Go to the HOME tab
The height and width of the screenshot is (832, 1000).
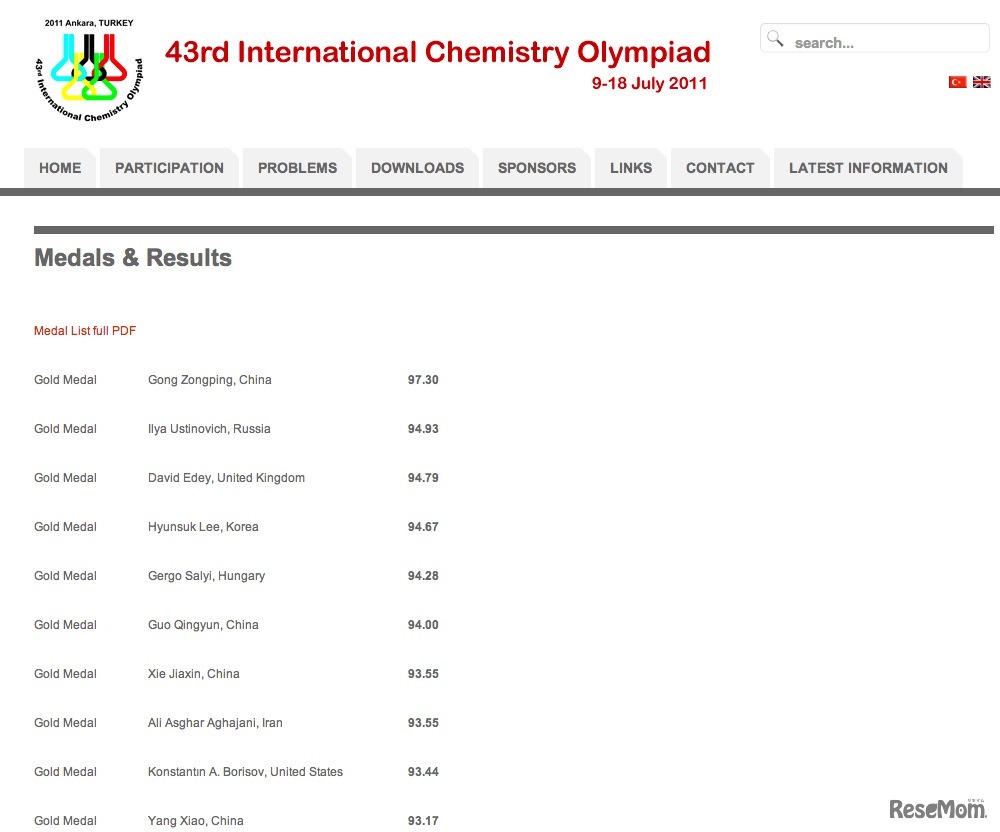(59, 167)
